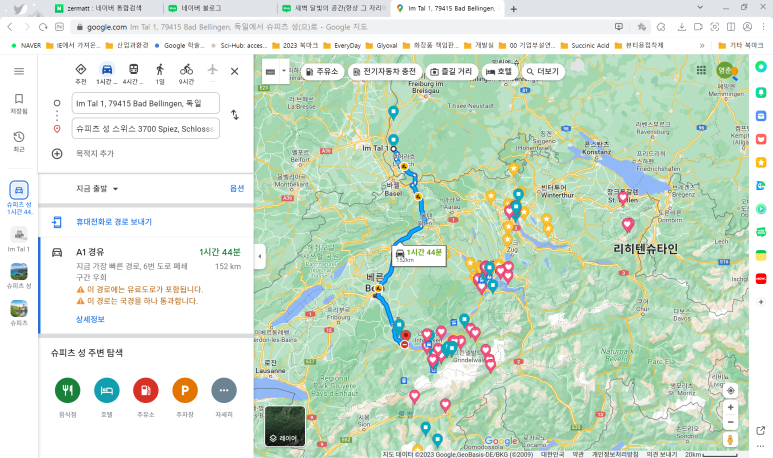Screen dimensions: 773x458
Task: Go back to the previous page
Action: (10, 27)
